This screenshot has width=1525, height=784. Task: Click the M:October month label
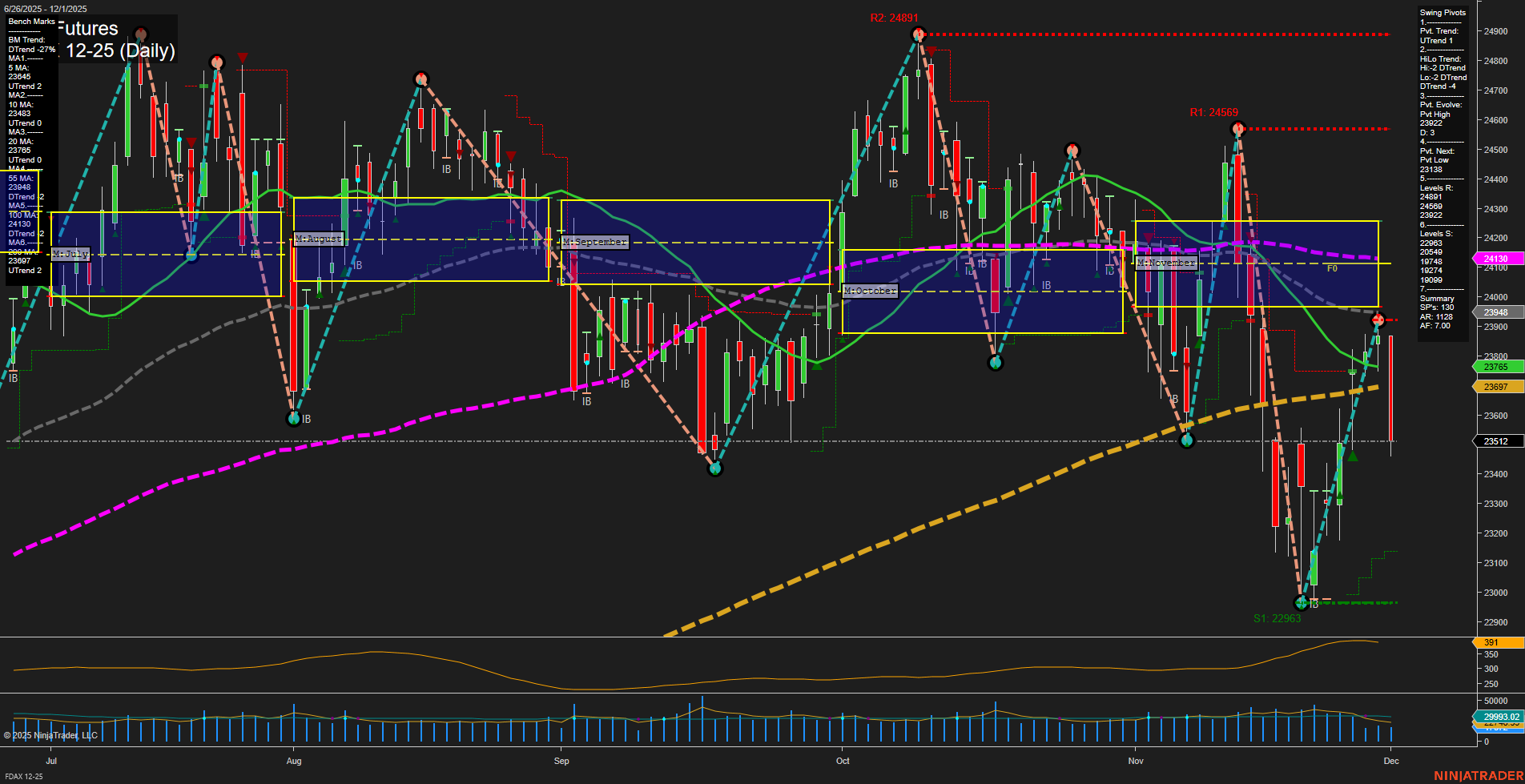click(x=870, y=291)
